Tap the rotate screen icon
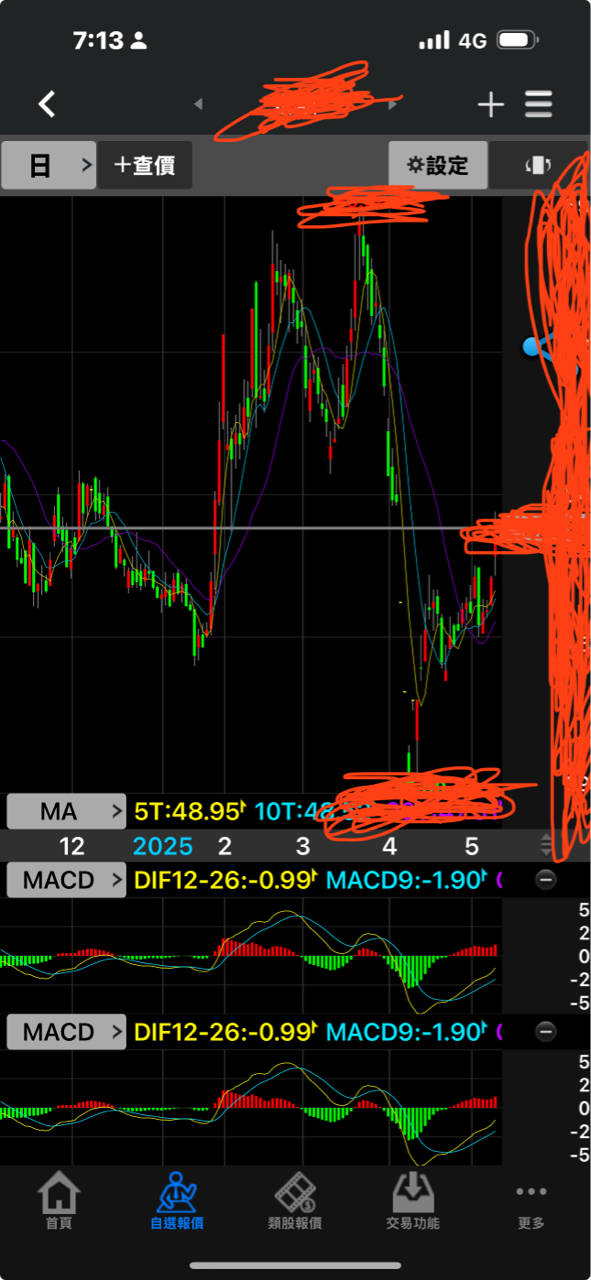The image size is (591, 1280). [538, 165]
